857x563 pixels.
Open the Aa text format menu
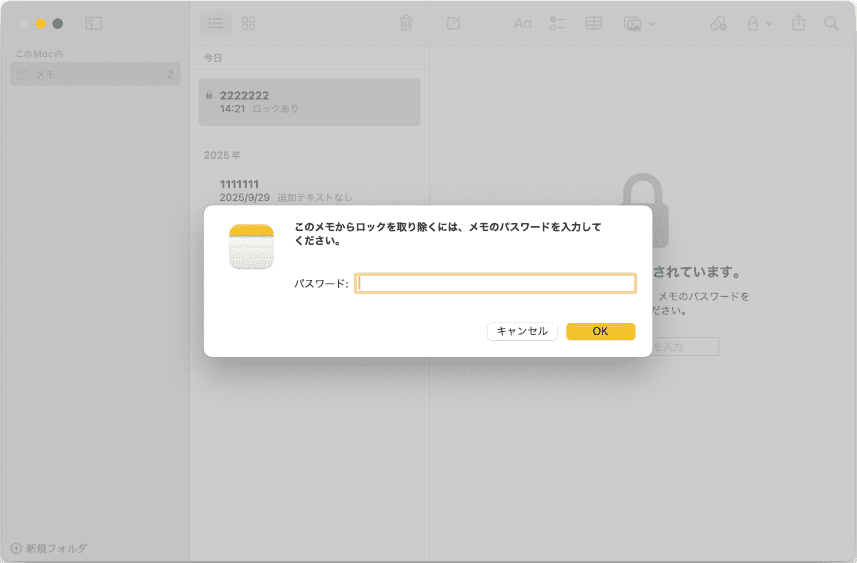pyautogui.click(x=522, y=23)
